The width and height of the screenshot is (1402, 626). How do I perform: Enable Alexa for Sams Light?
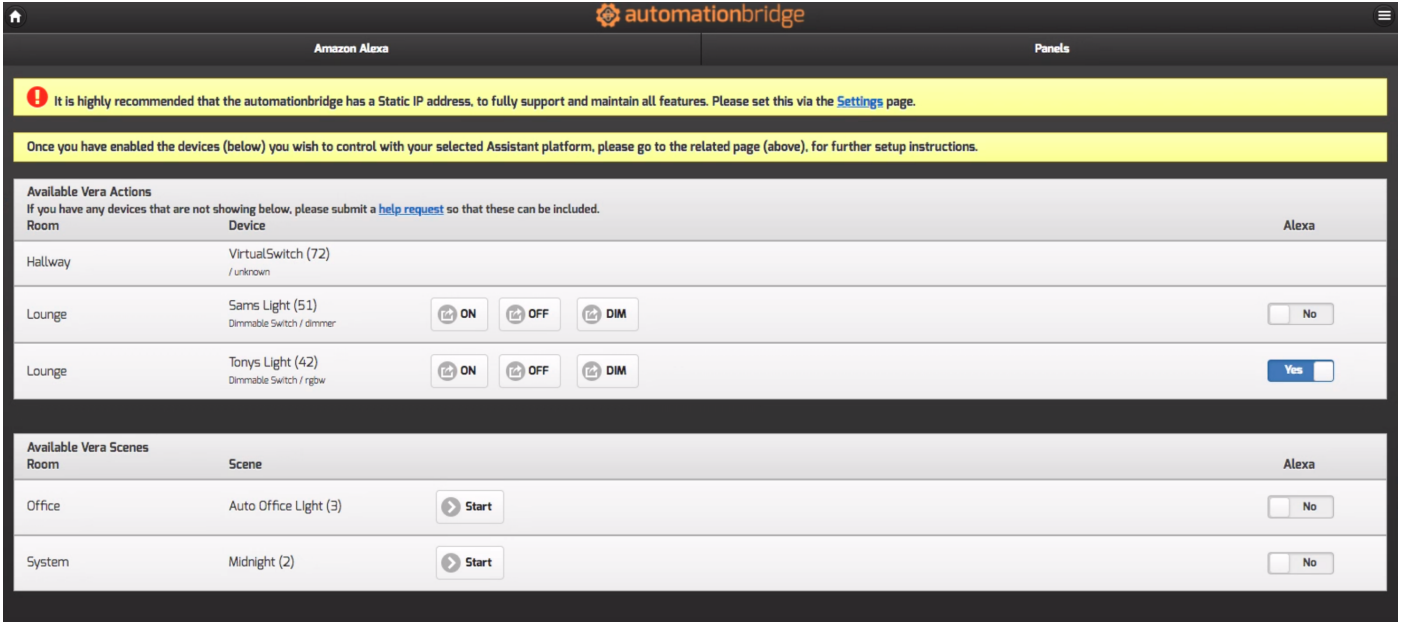[x=1300, y=314]
